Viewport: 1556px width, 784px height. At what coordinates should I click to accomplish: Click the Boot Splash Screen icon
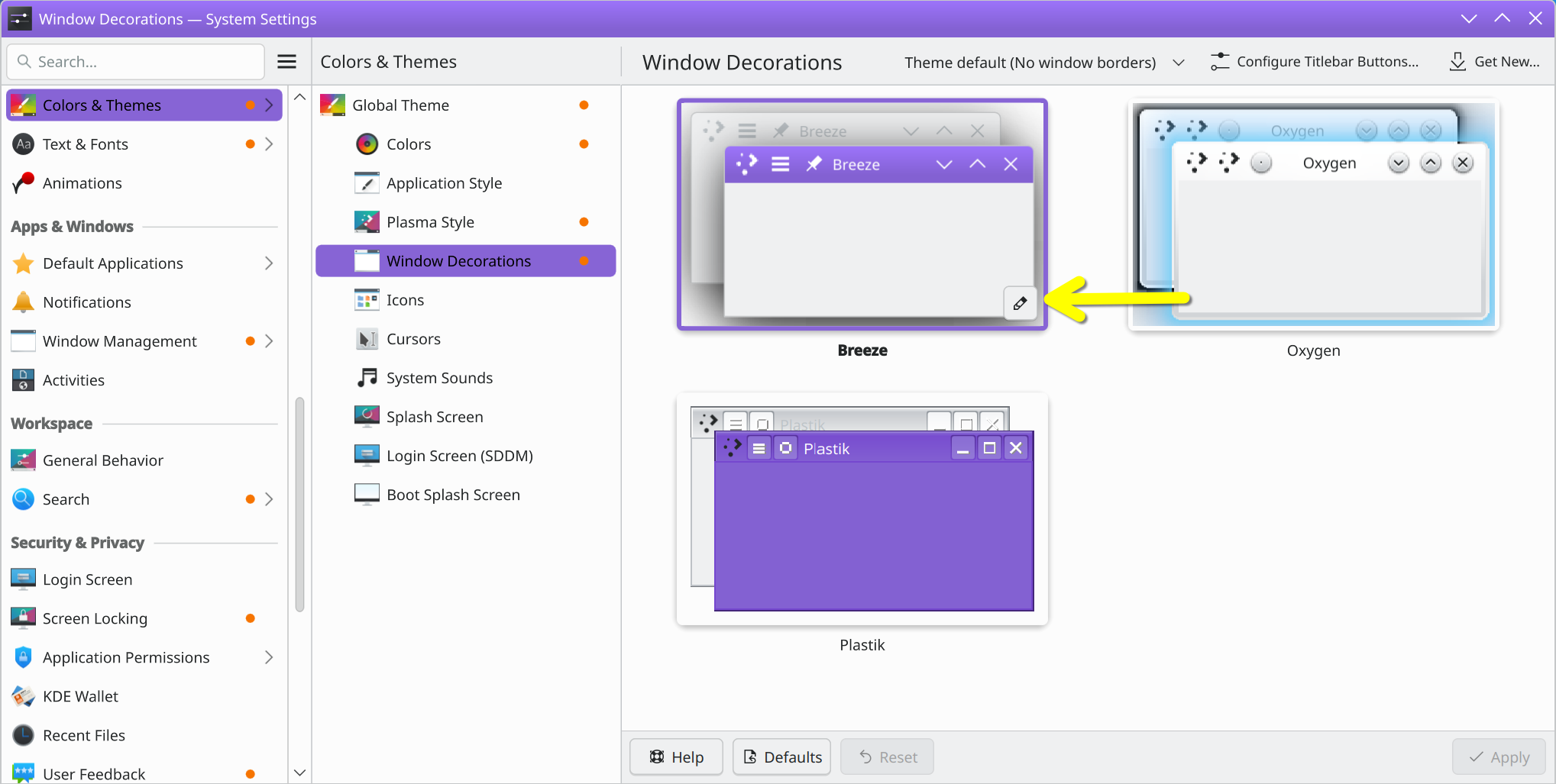tap(367, 495)
